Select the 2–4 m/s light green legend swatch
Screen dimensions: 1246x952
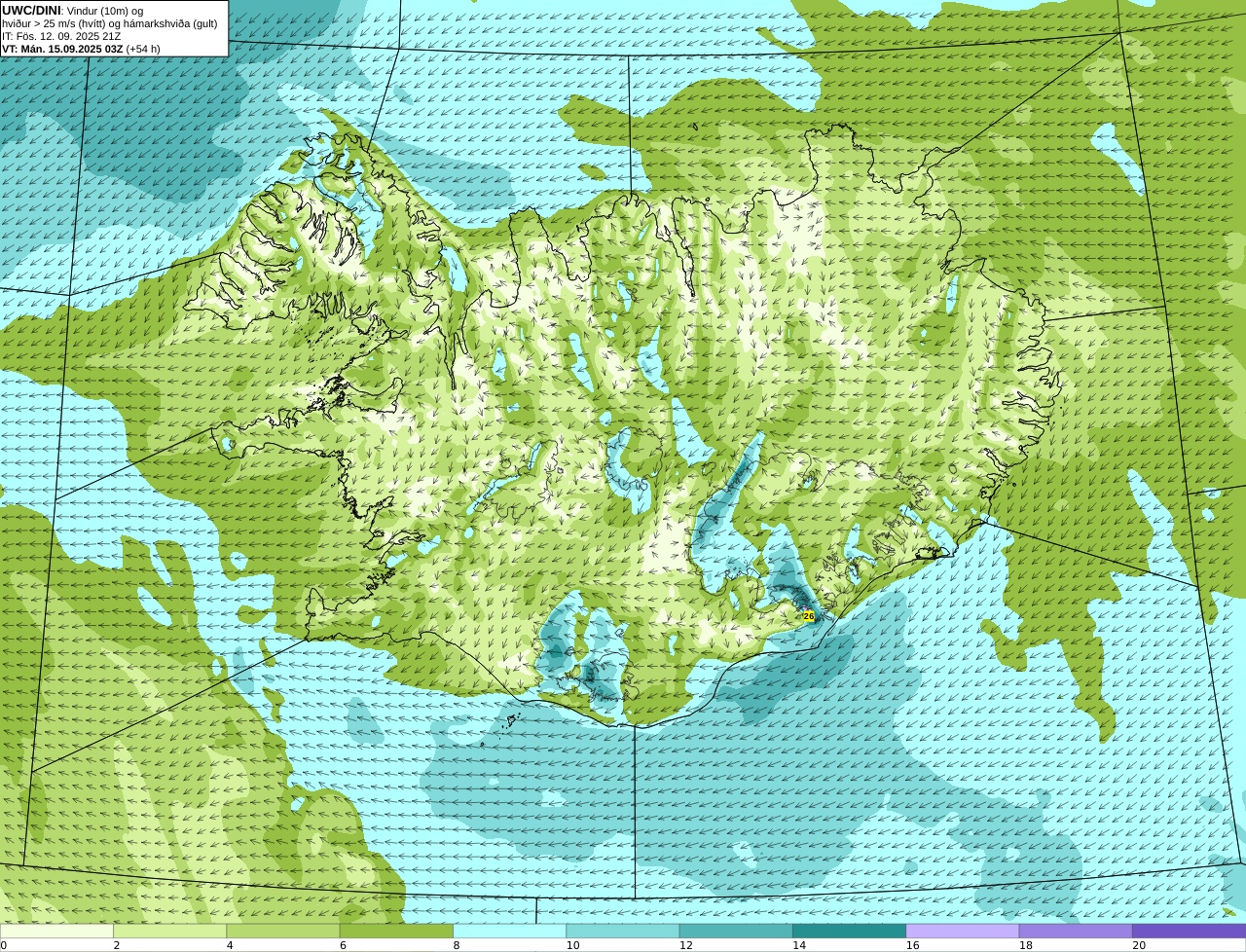169,931
